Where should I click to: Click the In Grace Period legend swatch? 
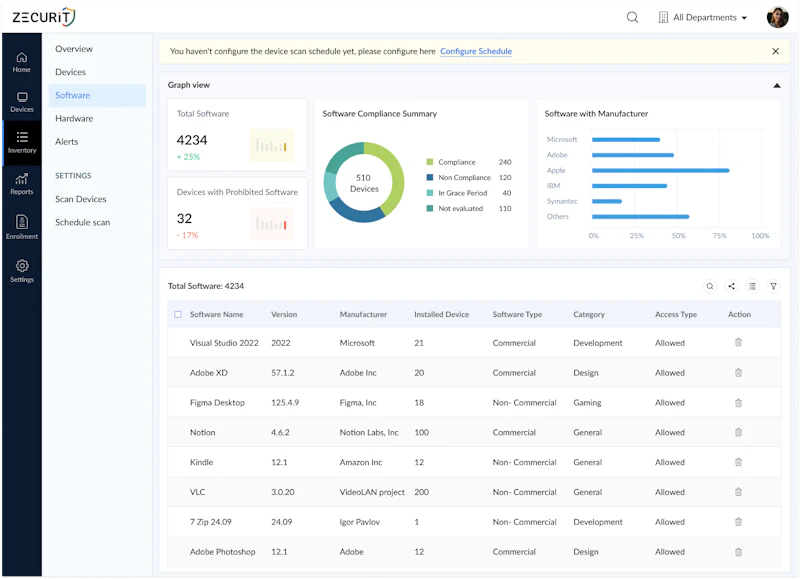[x=430, y=193]
